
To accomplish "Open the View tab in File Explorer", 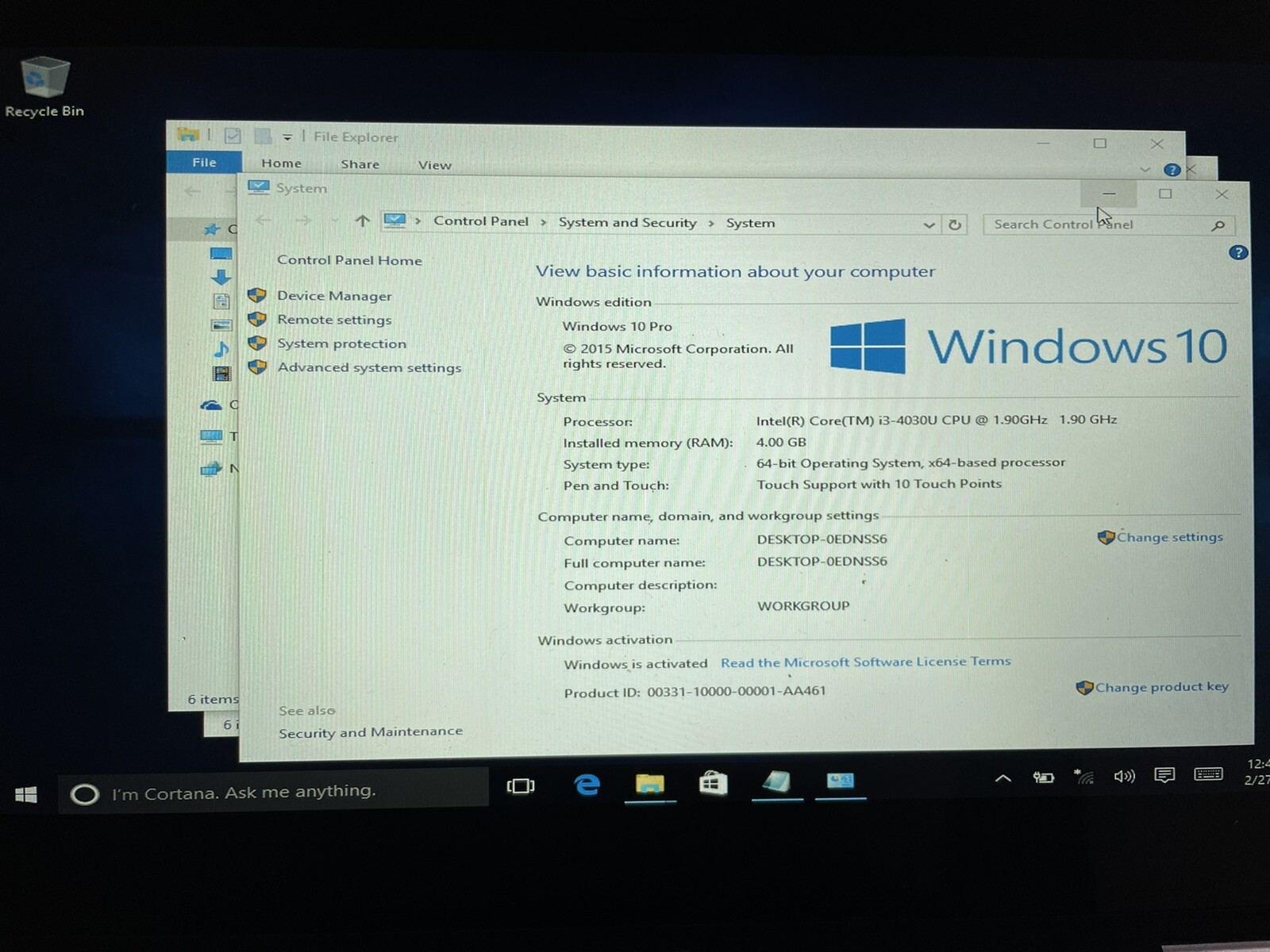I will (434, 165).
